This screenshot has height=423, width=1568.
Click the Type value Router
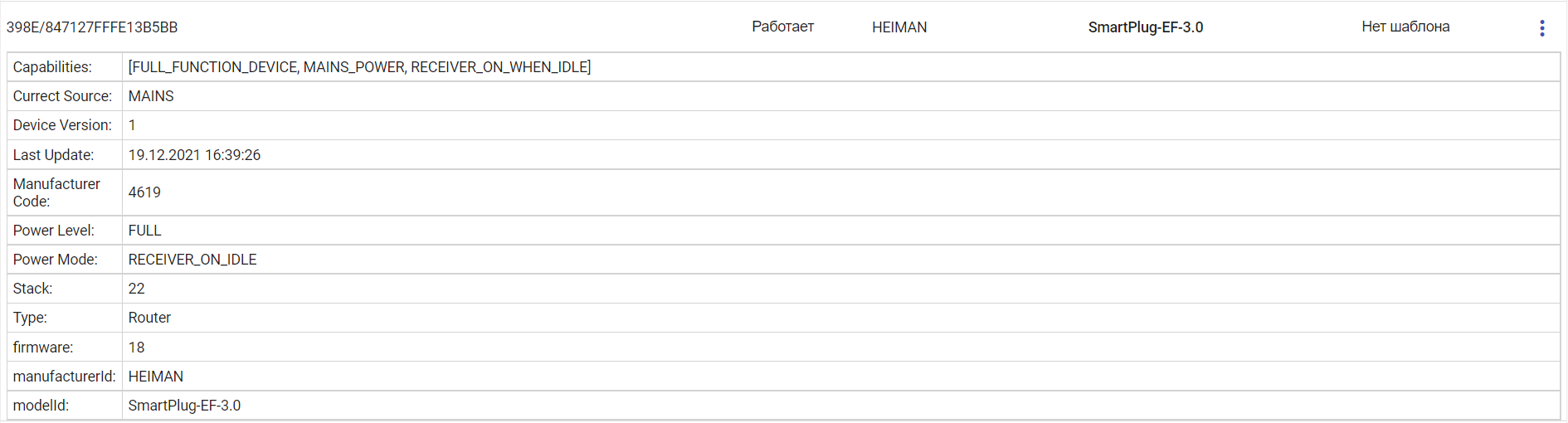[x=149, y=318]
